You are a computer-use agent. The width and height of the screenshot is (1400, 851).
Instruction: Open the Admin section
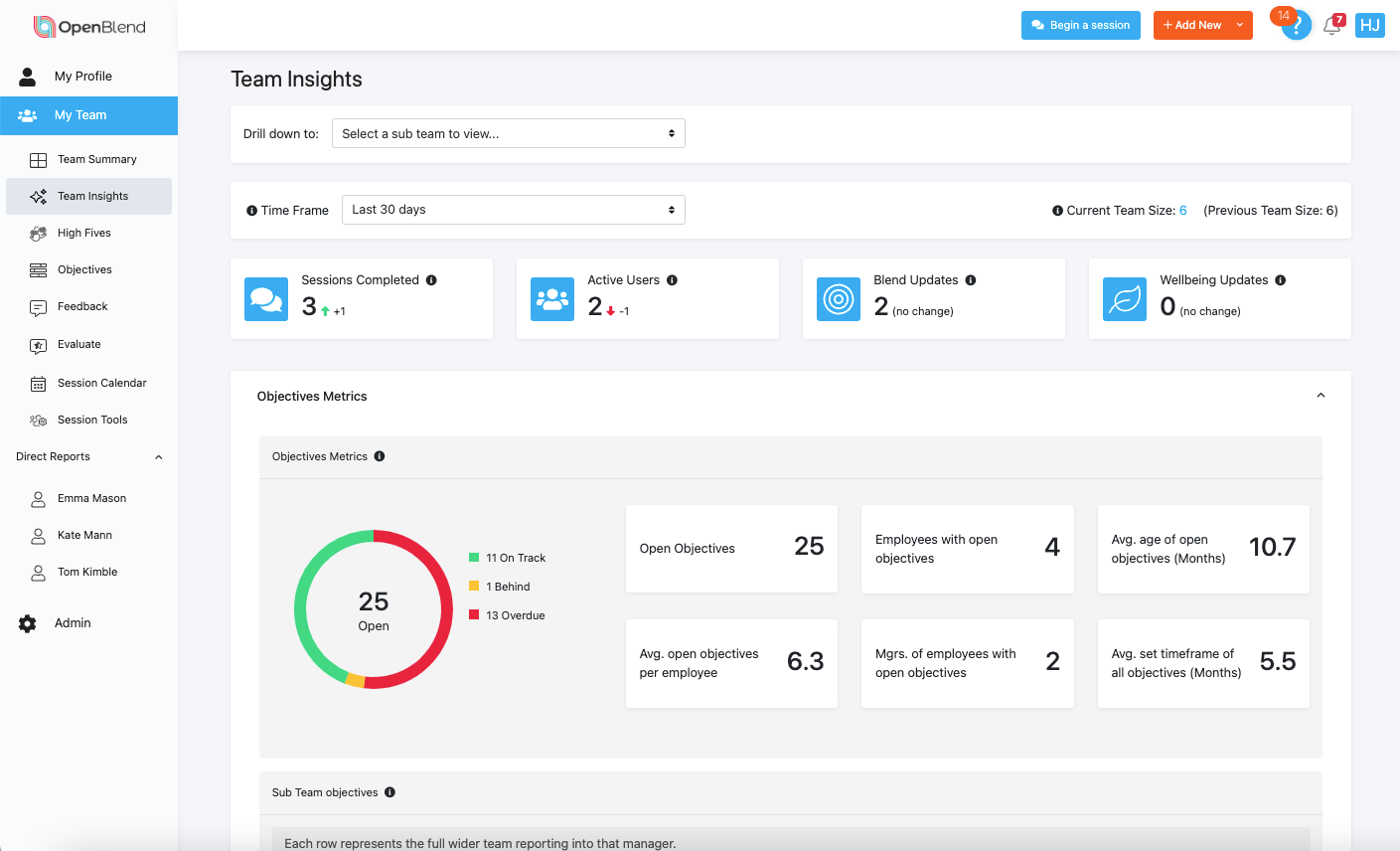(88, 623)
